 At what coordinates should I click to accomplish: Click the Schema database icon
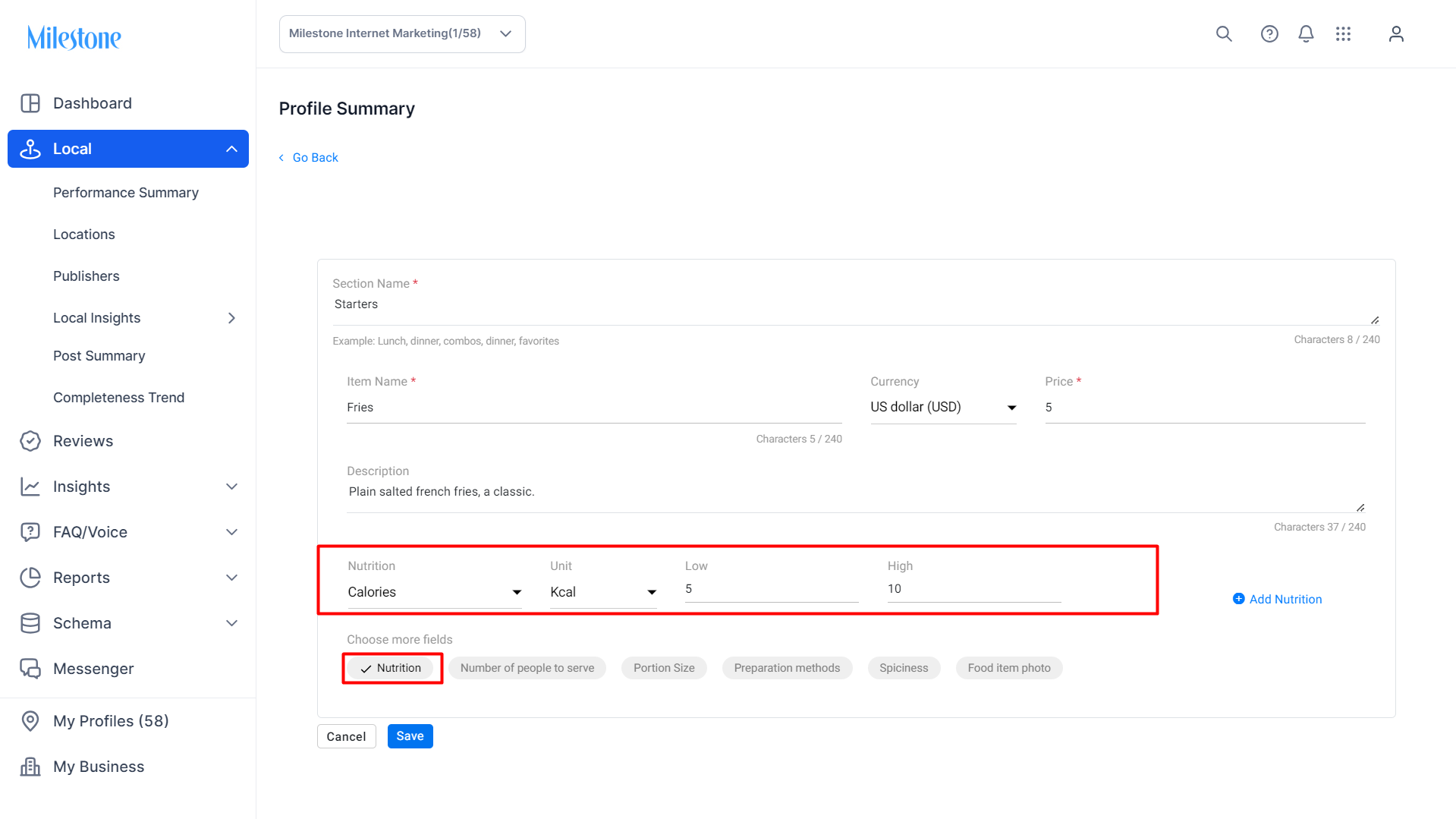(30, 623)
